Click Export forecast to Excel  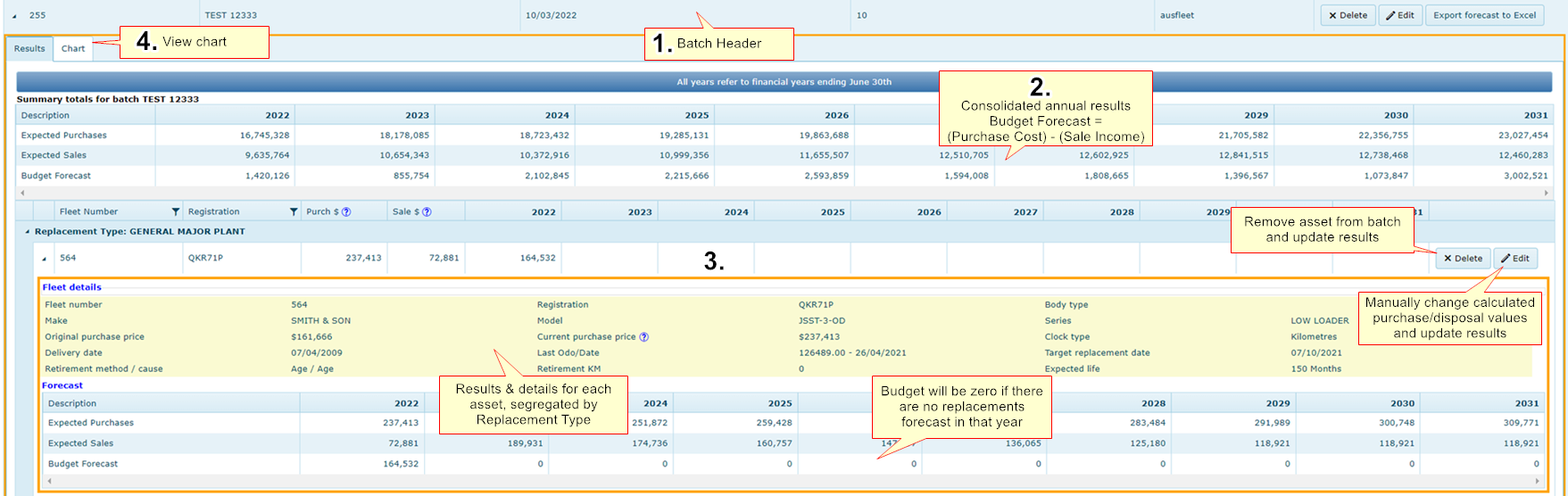tap(1484, 15)
